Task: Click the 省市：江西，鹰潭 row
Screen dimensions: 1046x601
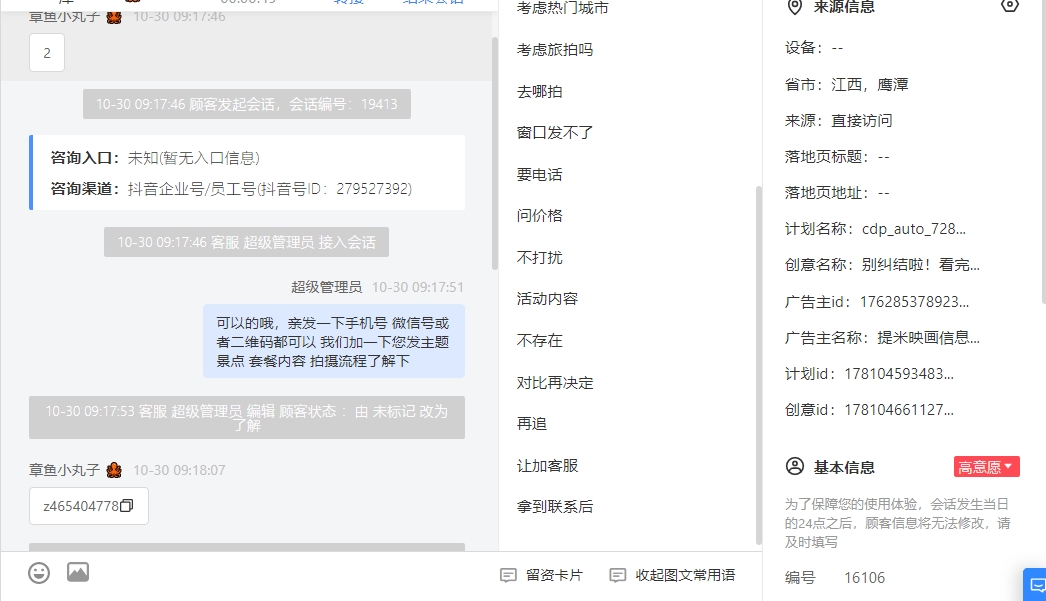Action: point(847,85)
